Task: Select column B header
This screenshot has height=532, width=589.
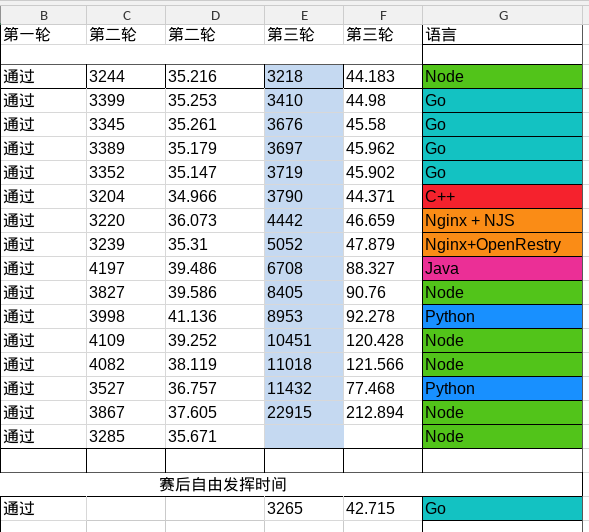Action: click(44, 15)
